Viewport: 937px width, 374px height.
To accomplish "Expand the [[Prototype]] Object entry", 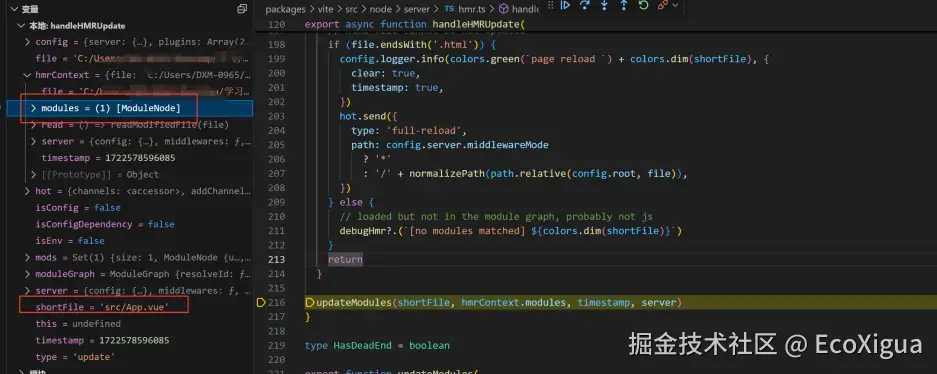I will pos(33,174).
